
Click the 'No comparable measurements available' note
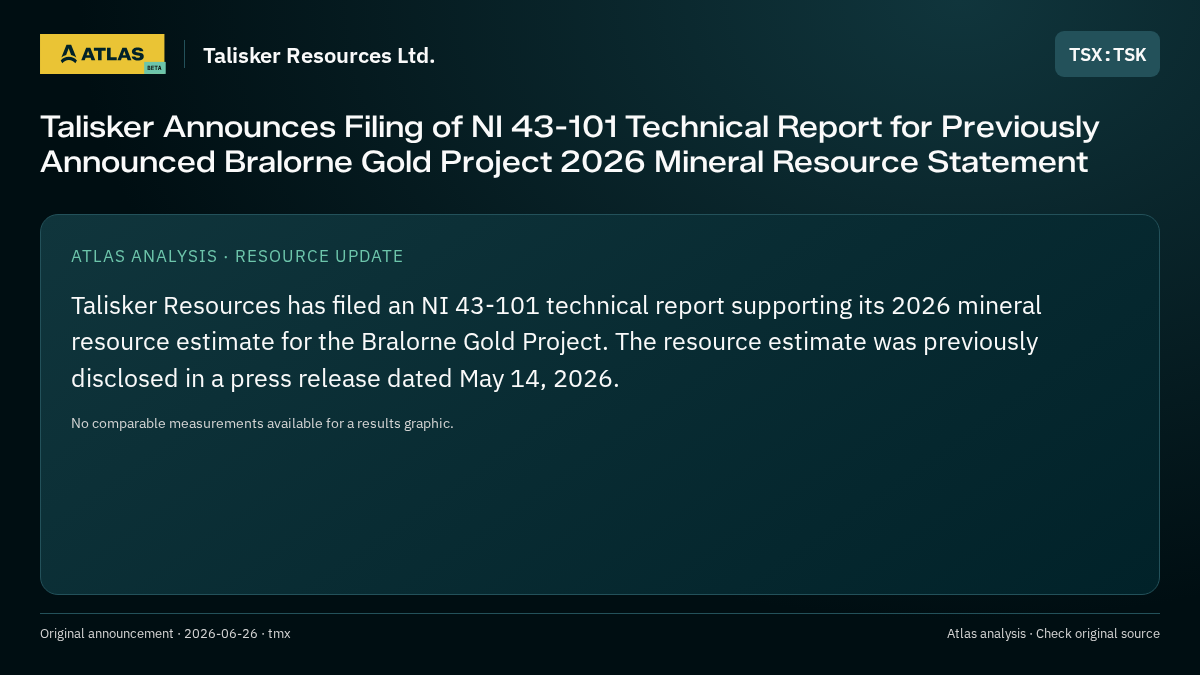262,423
